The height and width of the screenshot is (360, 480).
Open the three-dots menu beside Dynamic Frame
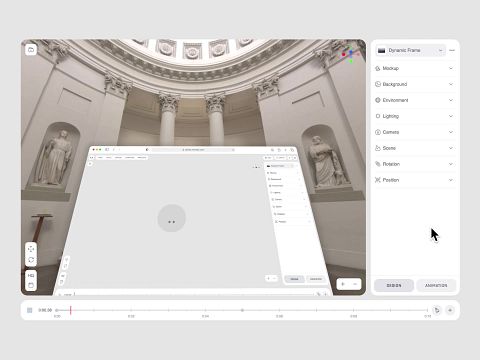(452, 50)
